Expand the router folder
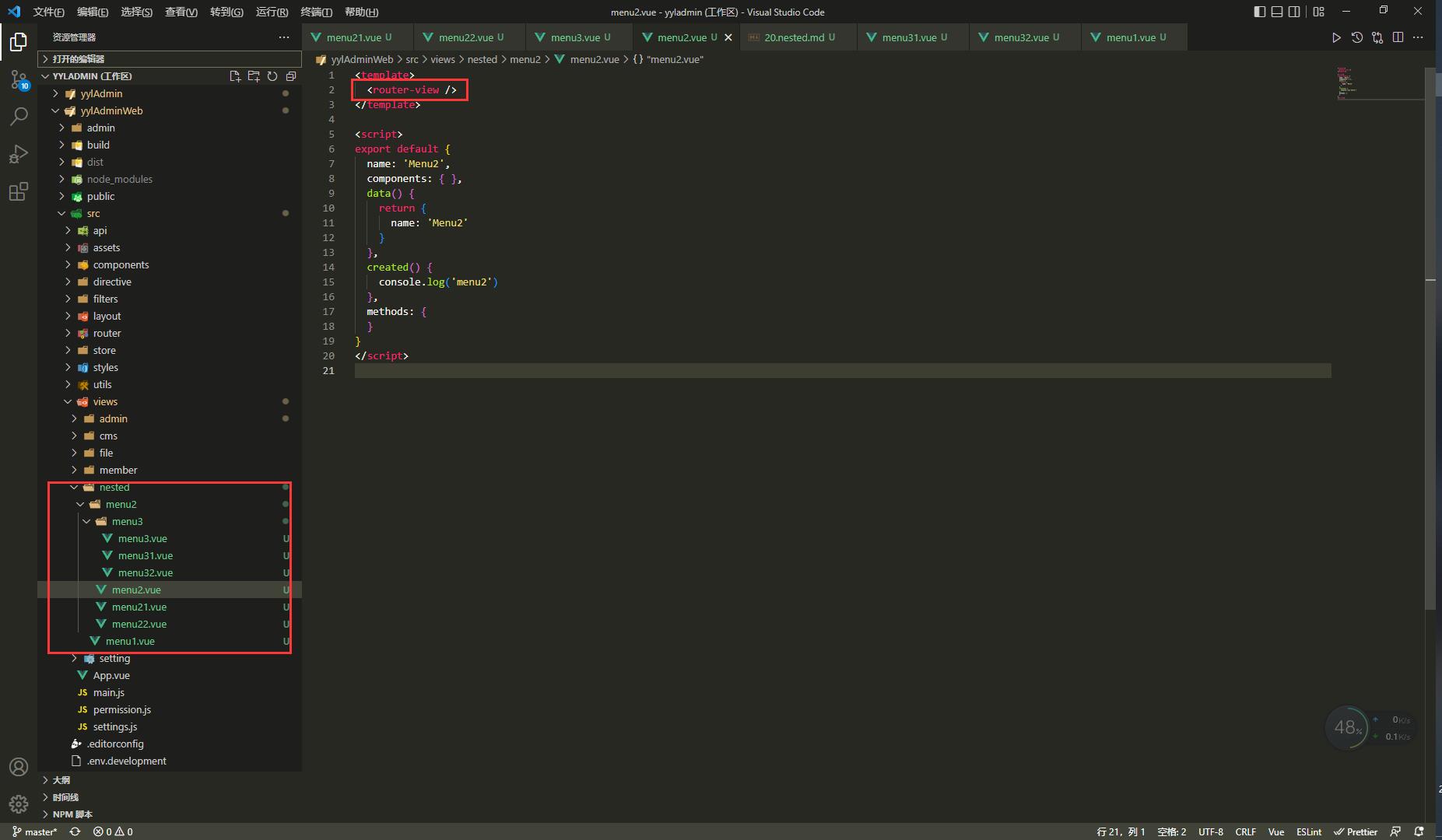 107,333
